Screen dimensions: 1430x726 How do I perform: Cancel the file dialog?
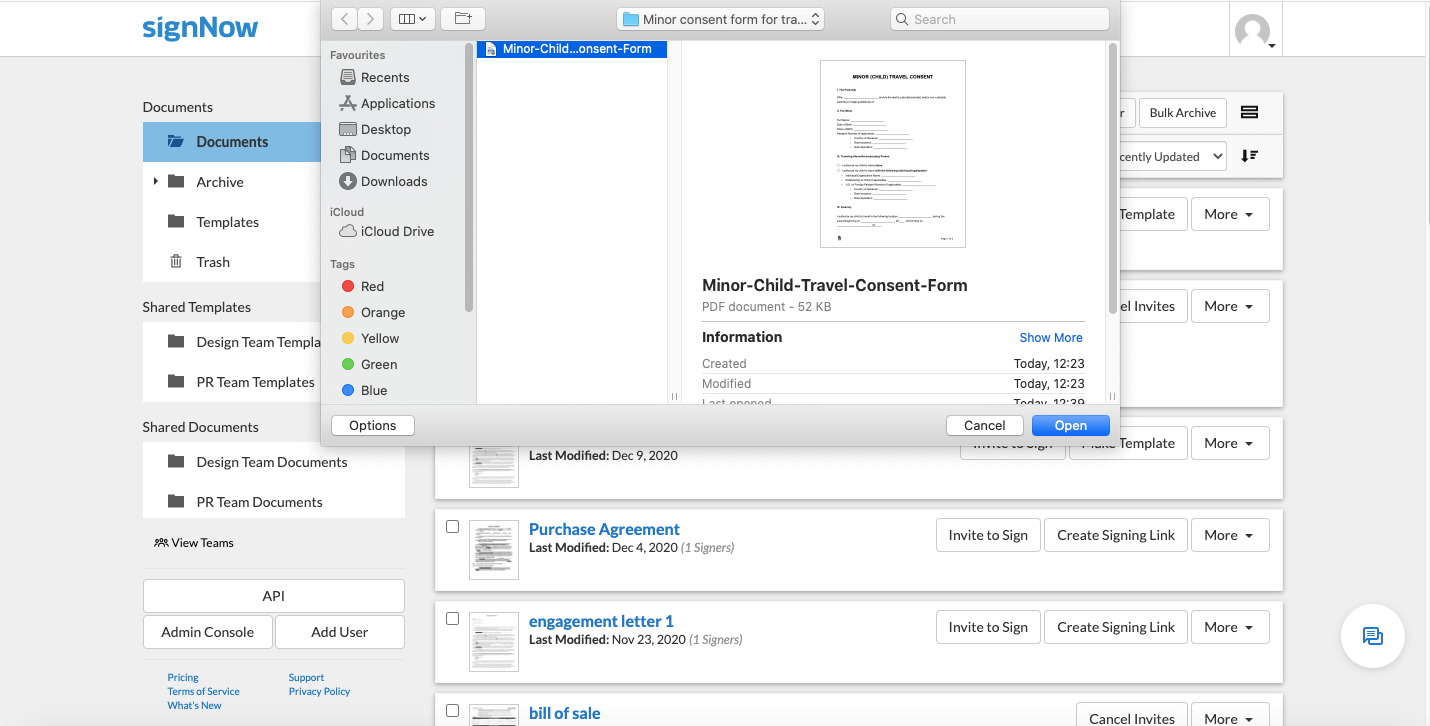coord(985,425)
